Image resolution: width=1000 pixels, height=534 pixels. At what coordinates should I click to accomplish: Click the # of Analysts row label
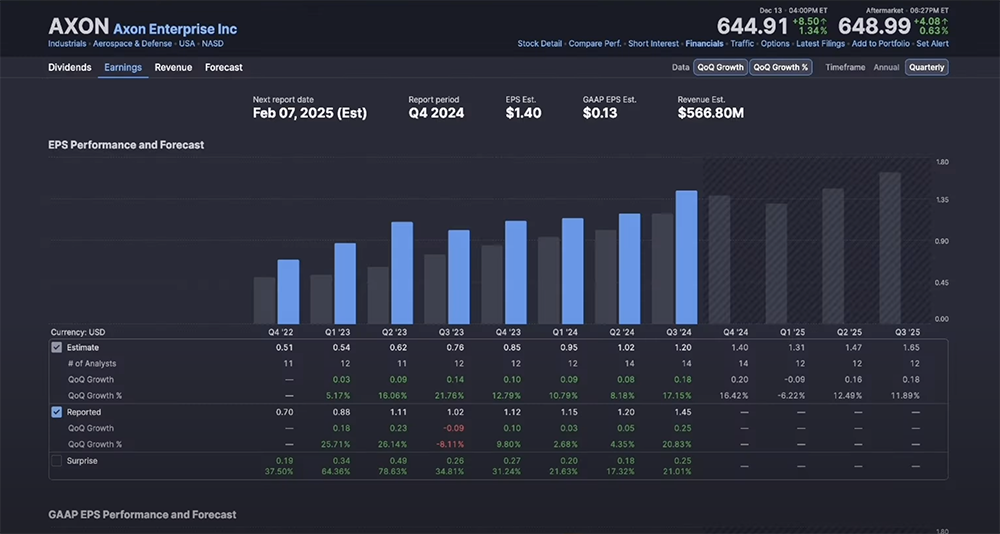(x=92, y=364)
